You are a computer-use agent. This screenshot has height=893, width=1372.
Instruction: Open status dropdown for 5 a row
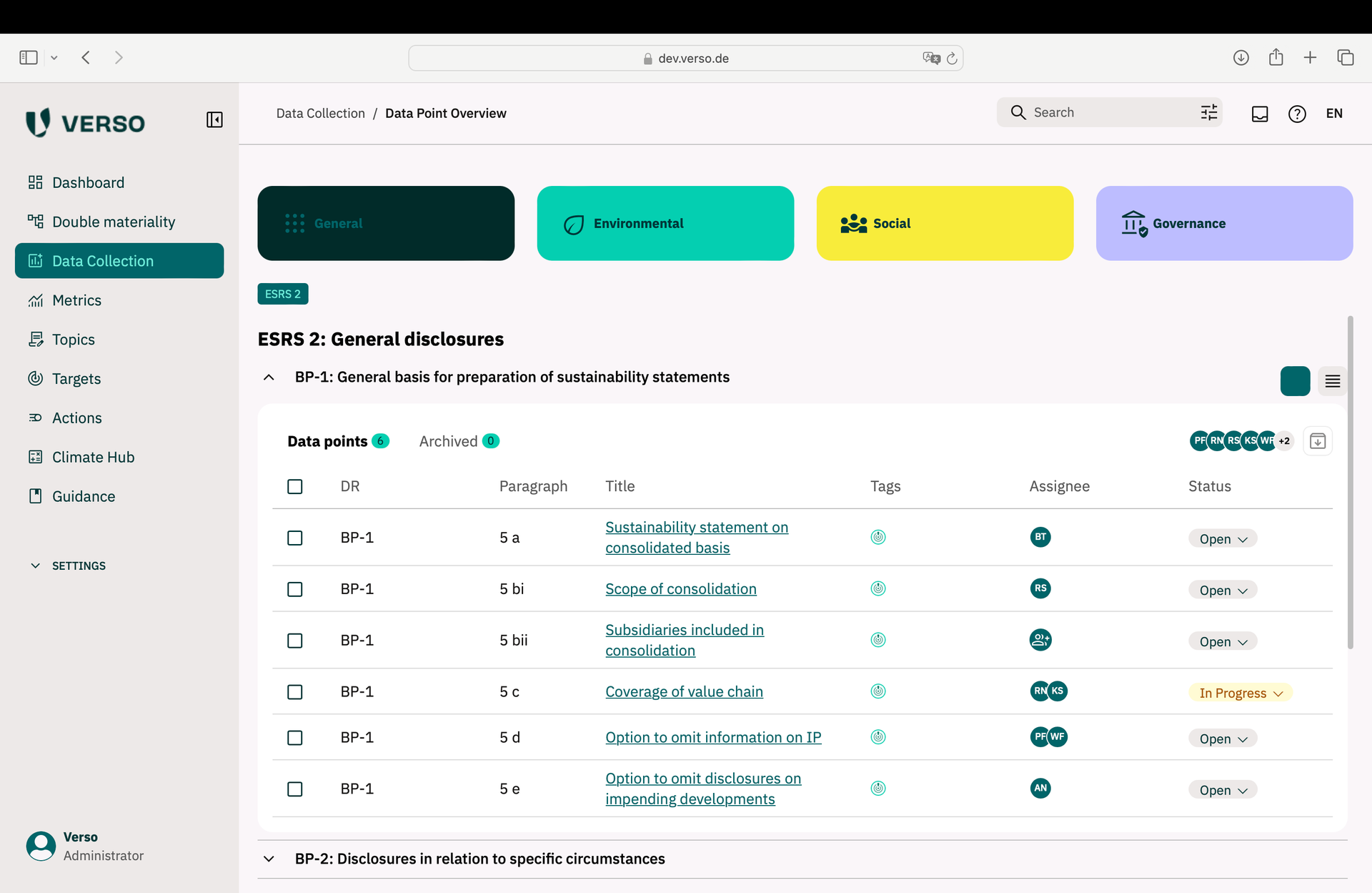point(1223,538)
